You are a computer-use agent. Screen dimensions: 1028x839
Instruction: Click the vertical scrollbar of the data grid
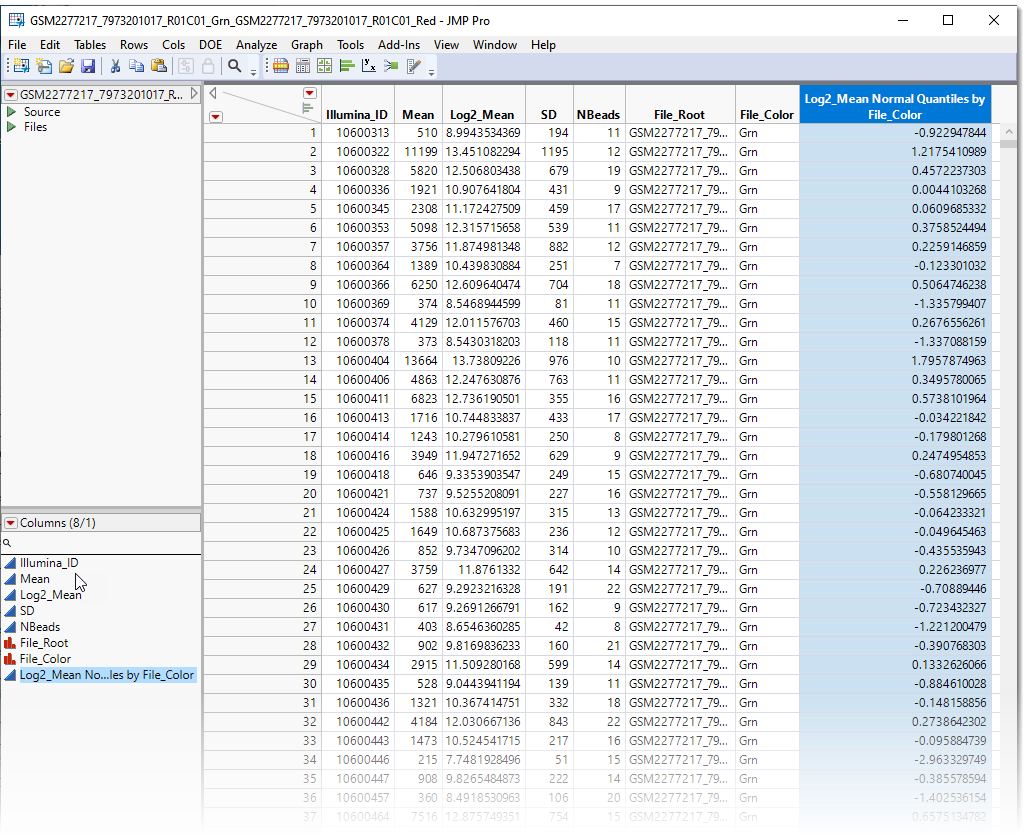[1009, 400]
